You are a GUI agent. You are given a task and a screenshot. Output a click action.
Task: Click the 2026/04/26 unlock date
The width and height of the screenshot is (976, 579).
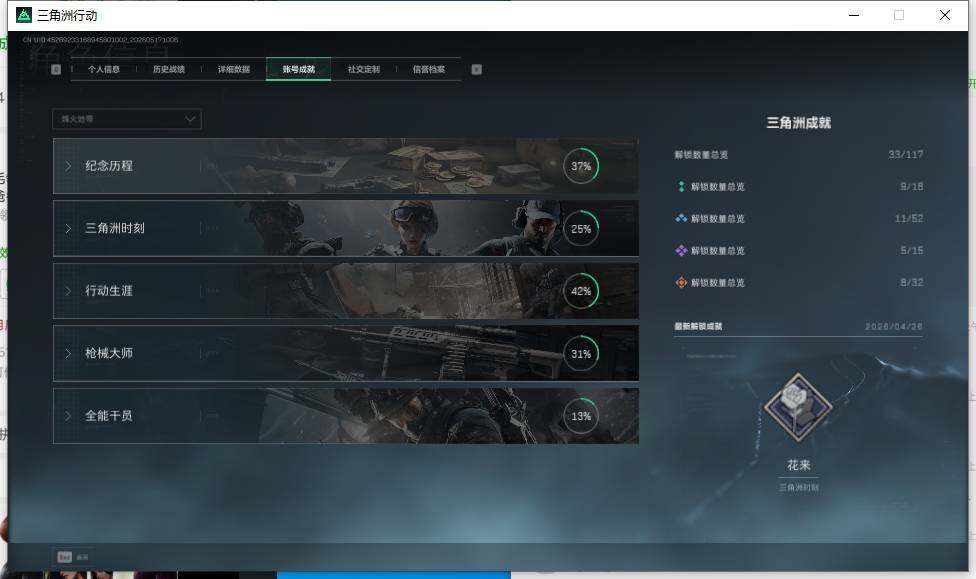click(x=894, y=326)
